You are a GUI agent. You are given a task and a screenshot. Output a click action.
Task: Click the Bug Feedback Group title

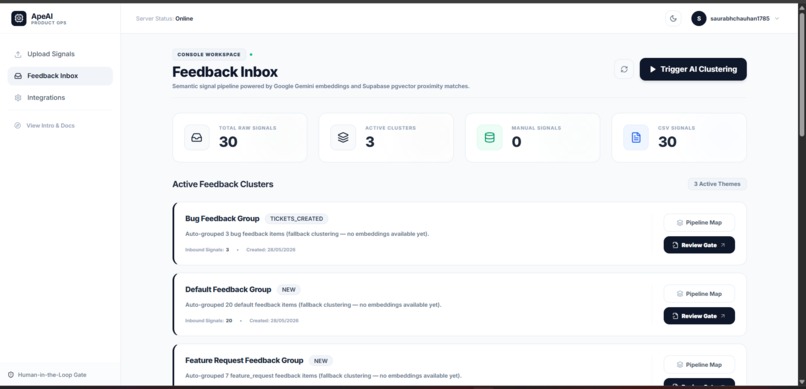[x=222, y=219]
